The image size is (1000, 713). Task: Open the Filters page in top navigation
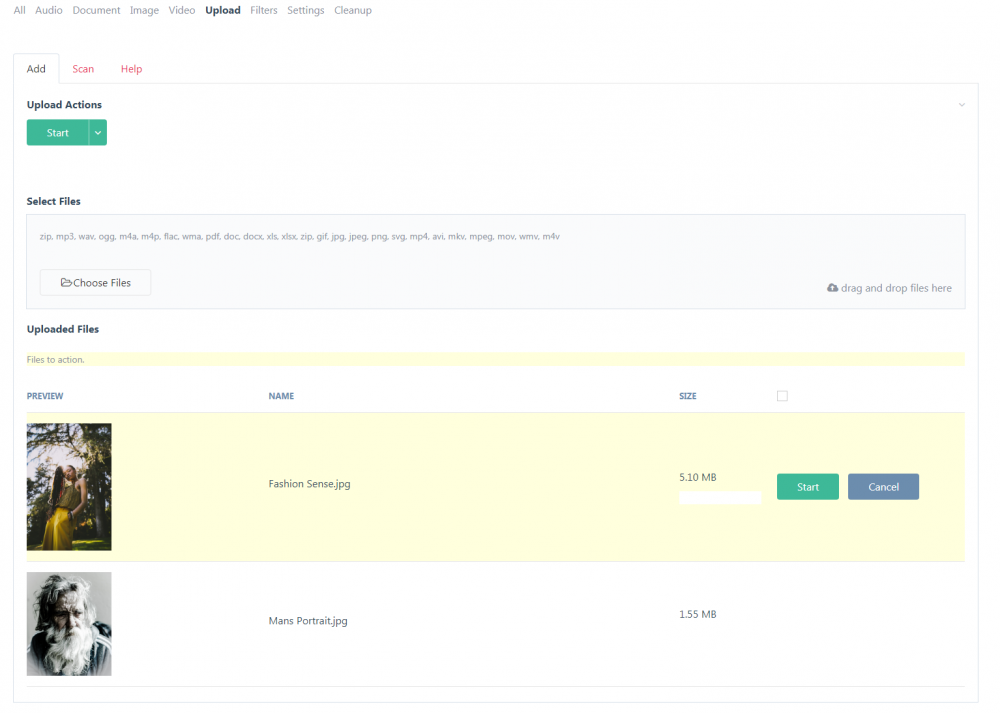coord(264,10)
